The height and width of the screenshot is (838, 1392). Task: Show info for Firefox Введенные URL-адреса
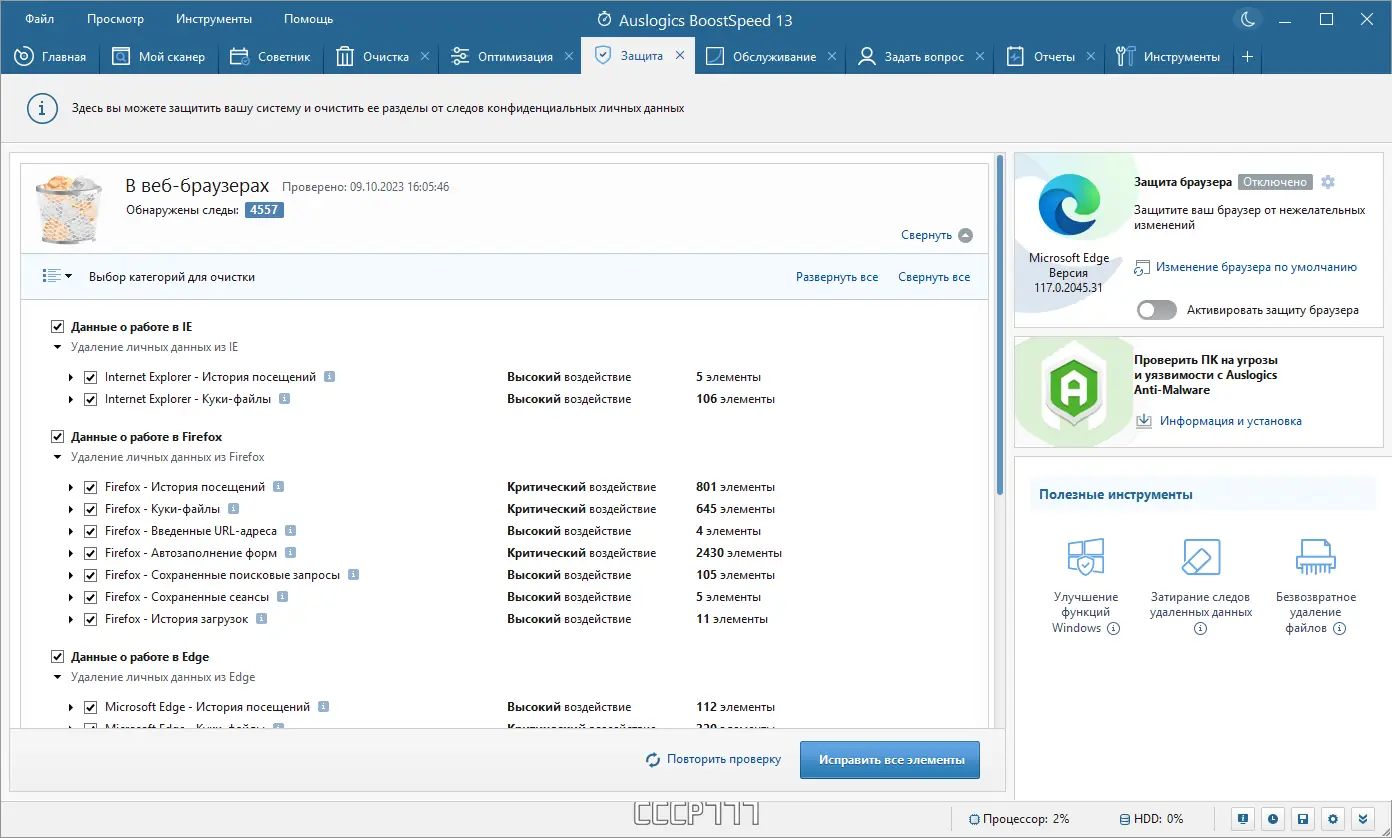(291, 531)
